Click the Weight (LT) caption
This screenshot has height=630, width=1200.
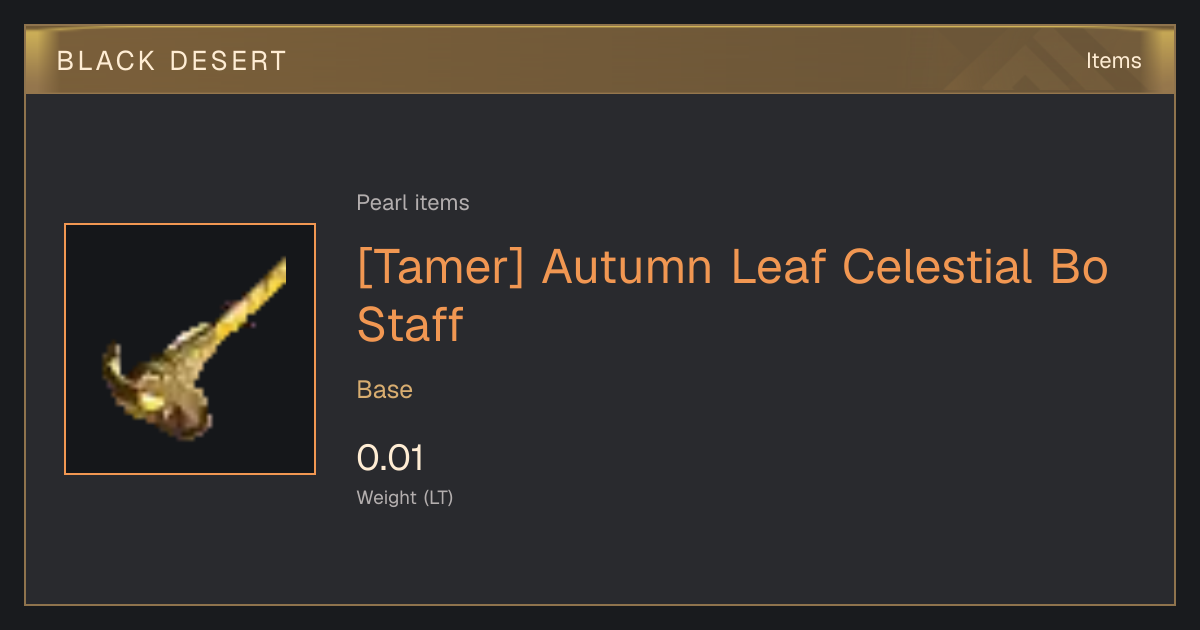[405, 498]
